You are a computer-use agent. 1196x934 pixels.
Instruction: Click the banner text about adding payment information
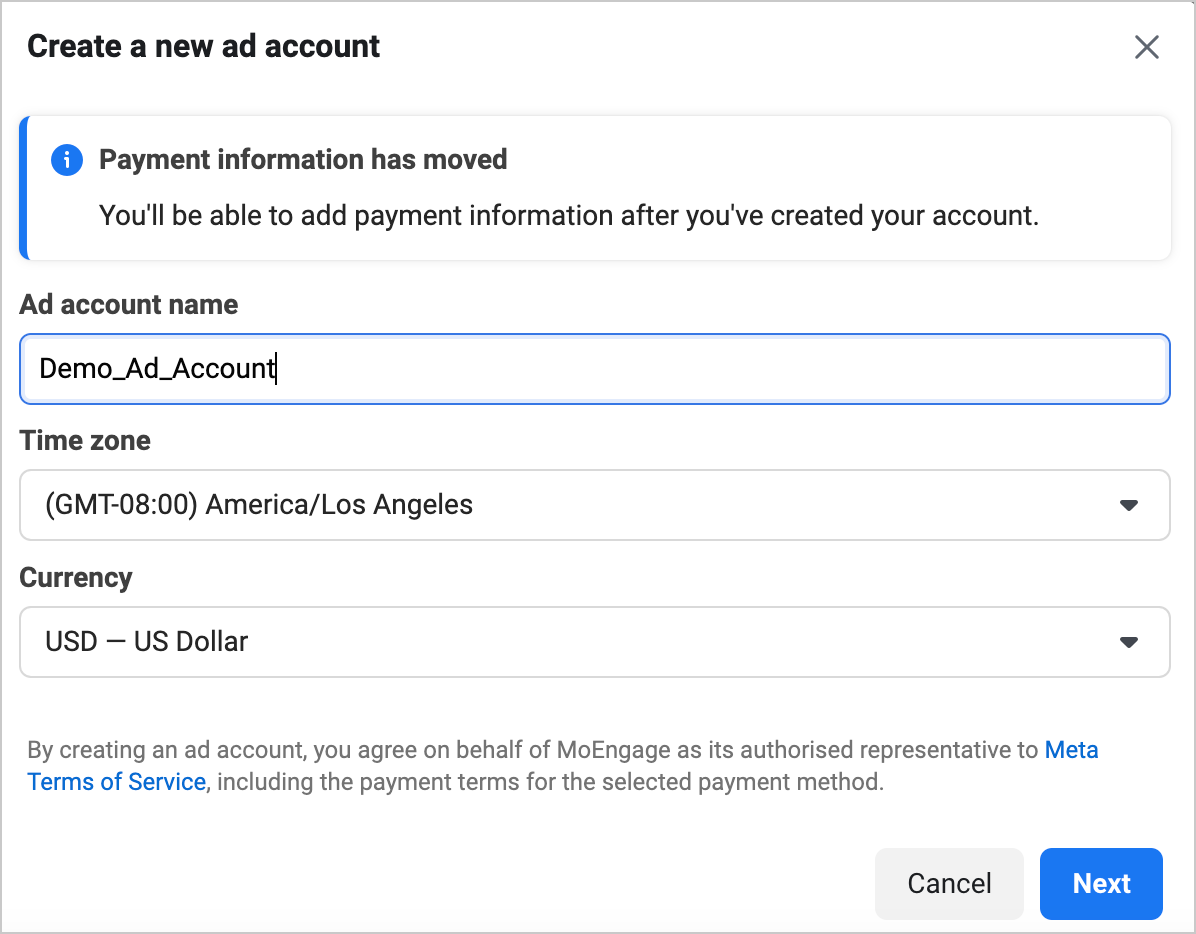pyautogui.click(x=569, y=216)
